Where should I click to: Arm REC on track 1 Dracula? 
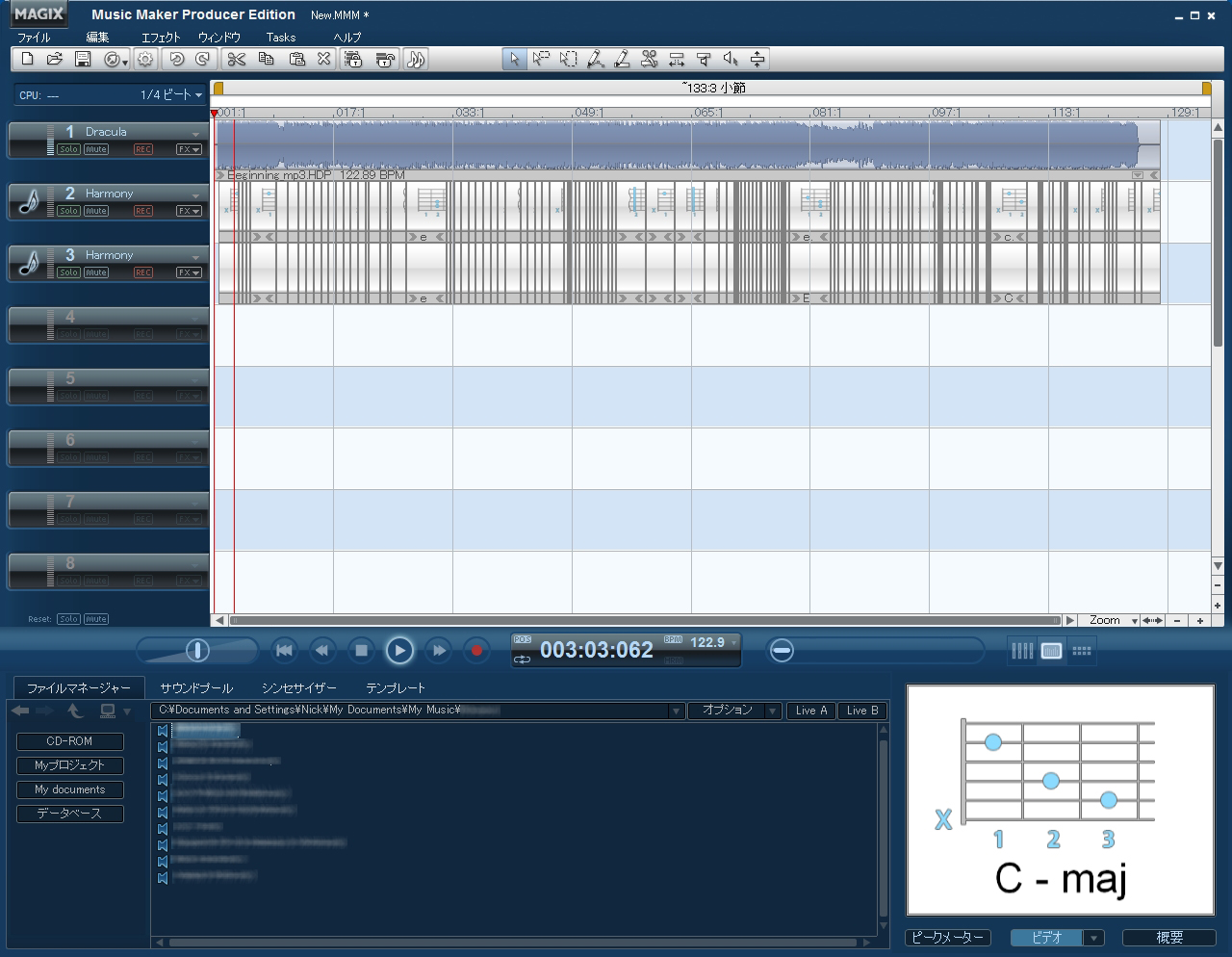click(x=143, y=149)
